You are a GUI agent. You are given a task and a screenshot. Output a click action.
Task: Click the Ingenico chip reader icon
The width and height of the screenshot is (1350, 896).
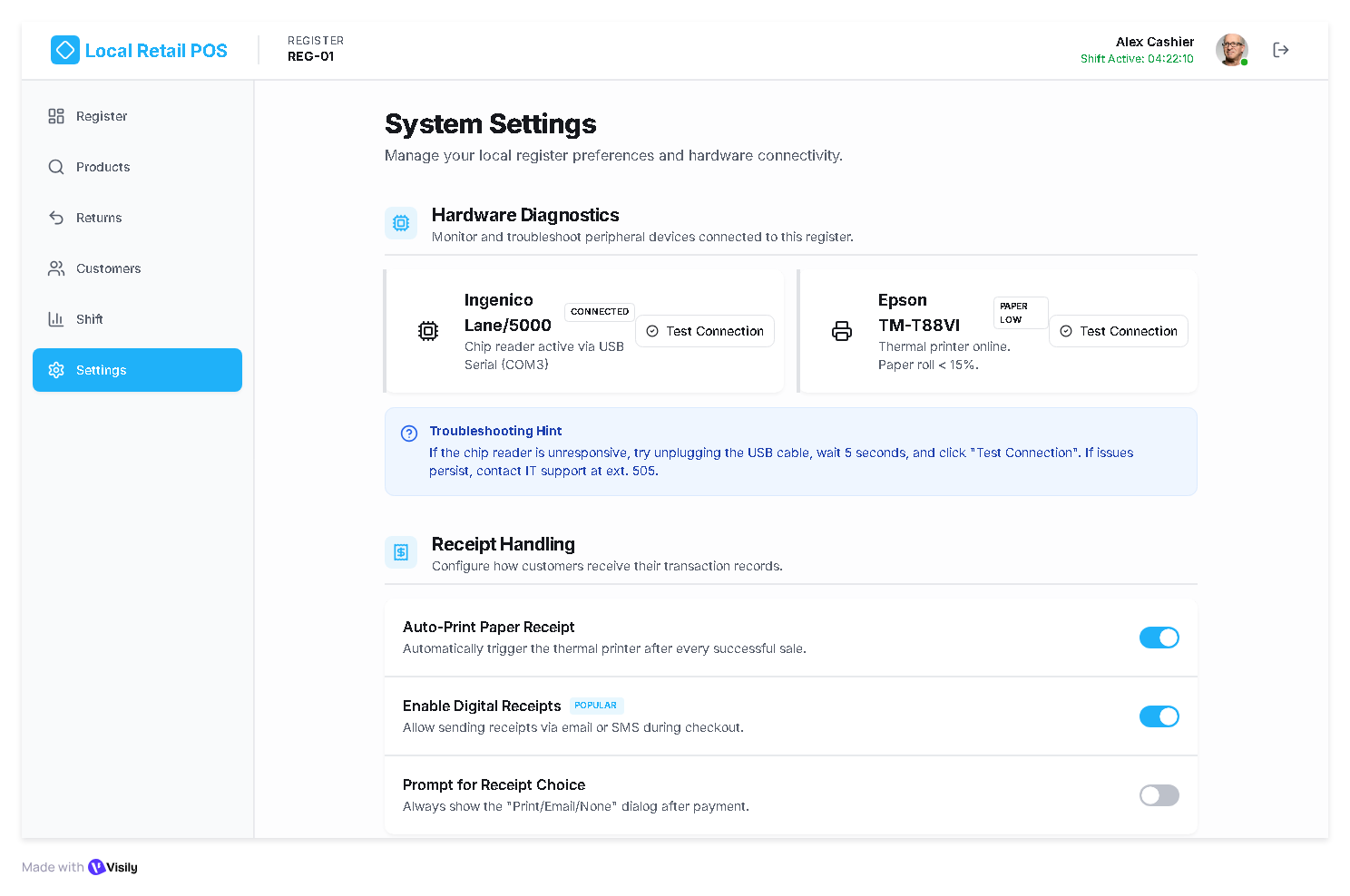[x=428, y=331]
